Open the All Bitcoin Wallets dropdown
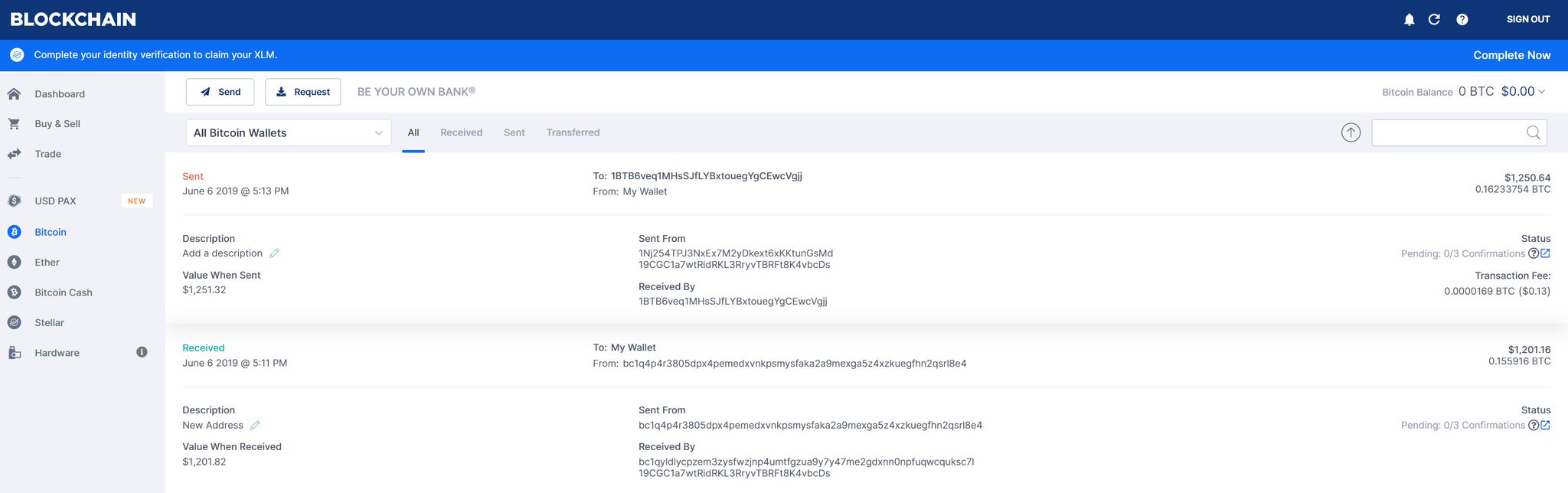The width and height of the screenshot is (1568, 493). pyautogui.click(x=289, y=132)
